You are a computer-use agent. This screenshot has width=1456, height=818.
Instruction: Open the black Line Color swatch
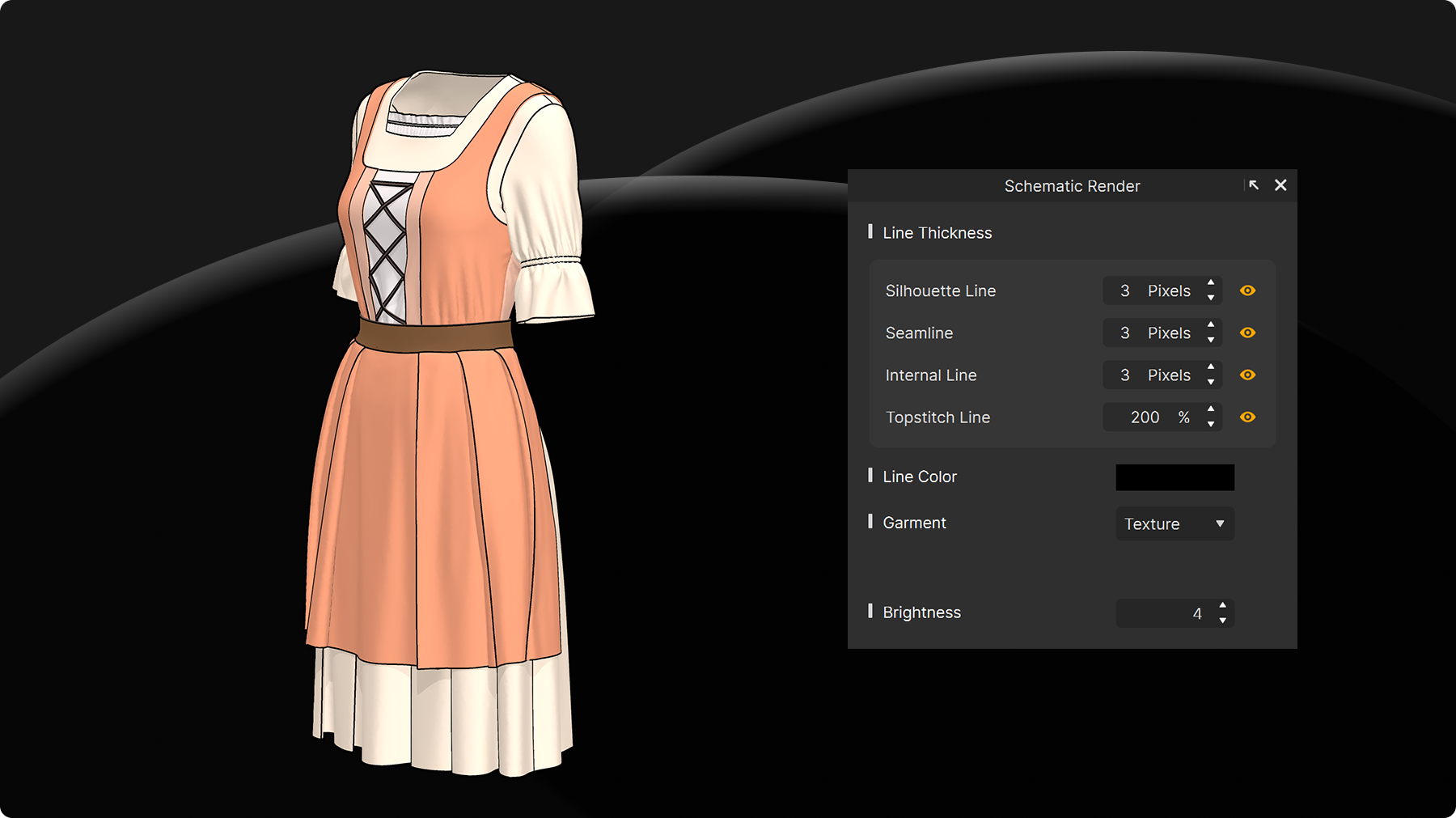coord(1175,477)
